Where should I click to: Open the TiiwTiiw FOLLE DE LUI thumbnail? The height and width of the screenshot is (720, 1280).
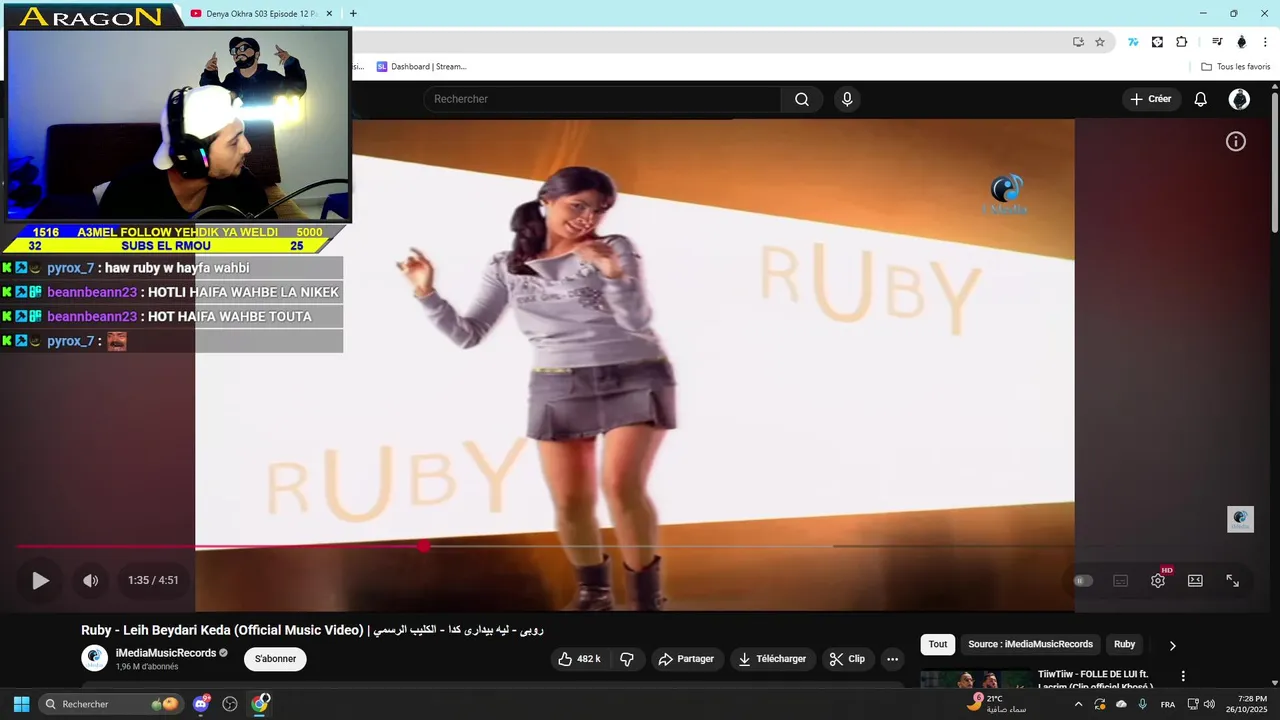[x=975, y=680]
